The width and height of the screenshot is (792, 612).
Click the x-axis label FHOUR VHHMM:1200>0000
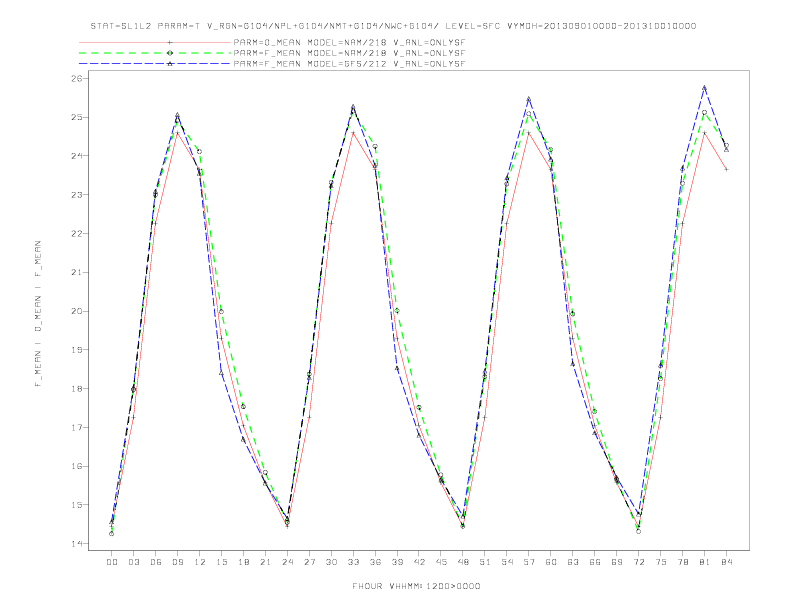coord(416,586)
